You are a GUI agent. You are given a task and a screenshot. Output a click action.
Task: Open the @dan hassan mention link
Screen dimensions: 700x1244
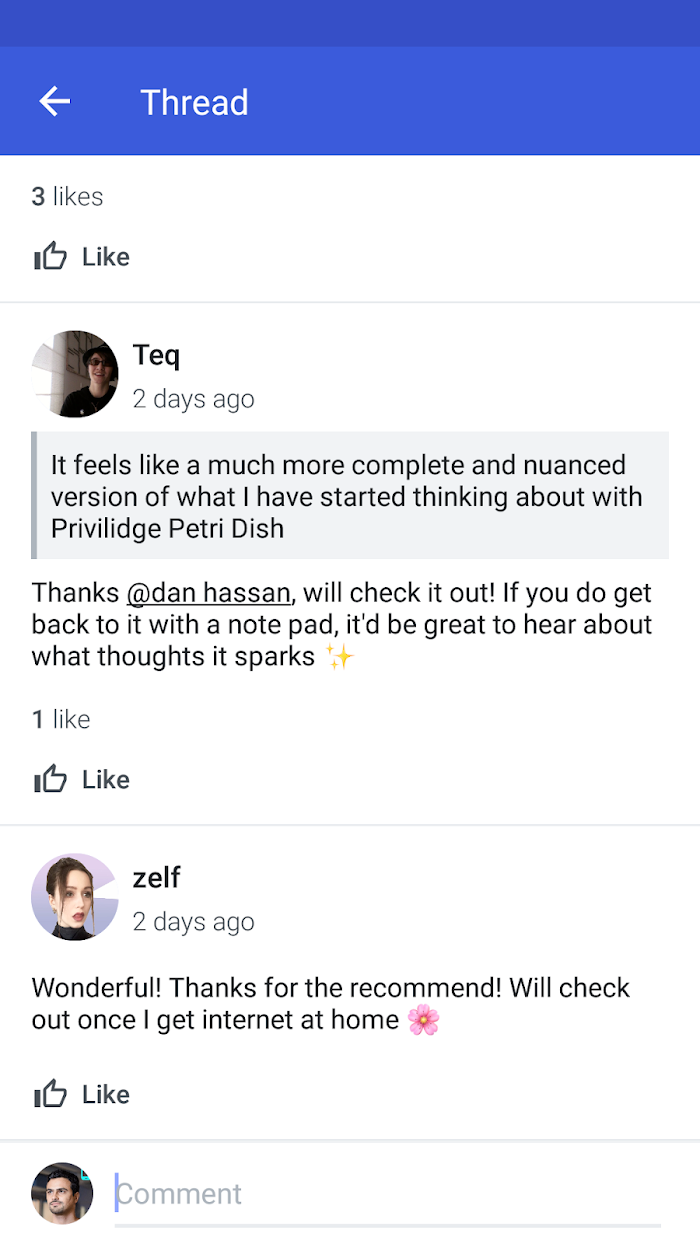pos(209,593)
